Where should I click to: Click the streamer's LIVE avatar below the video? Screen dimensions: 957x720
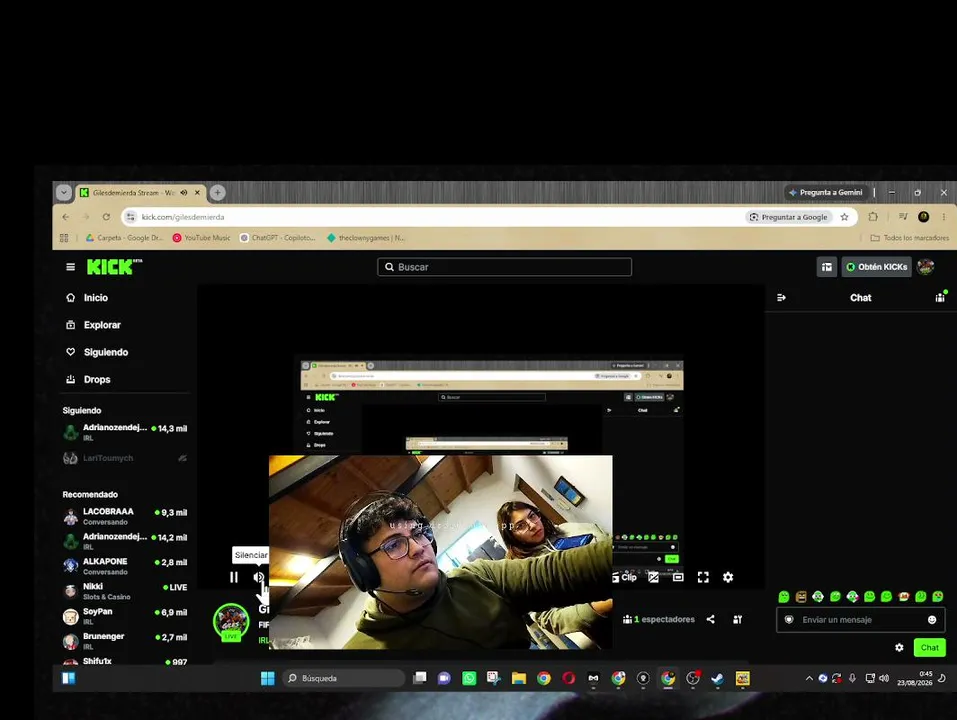click(231, 622)
